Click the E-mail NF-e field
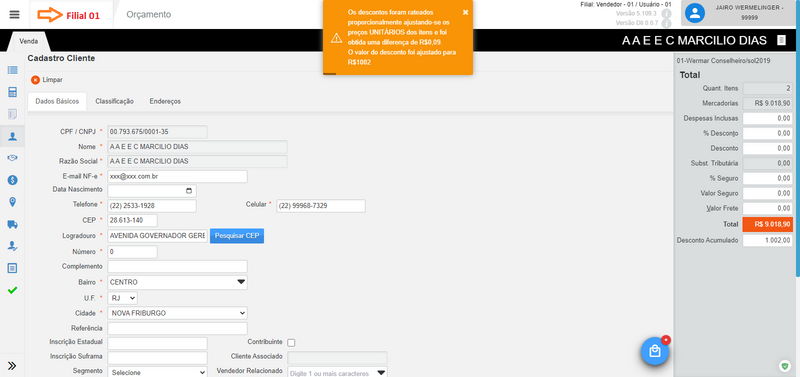This screenshot has width=800, height=377. 178,177
